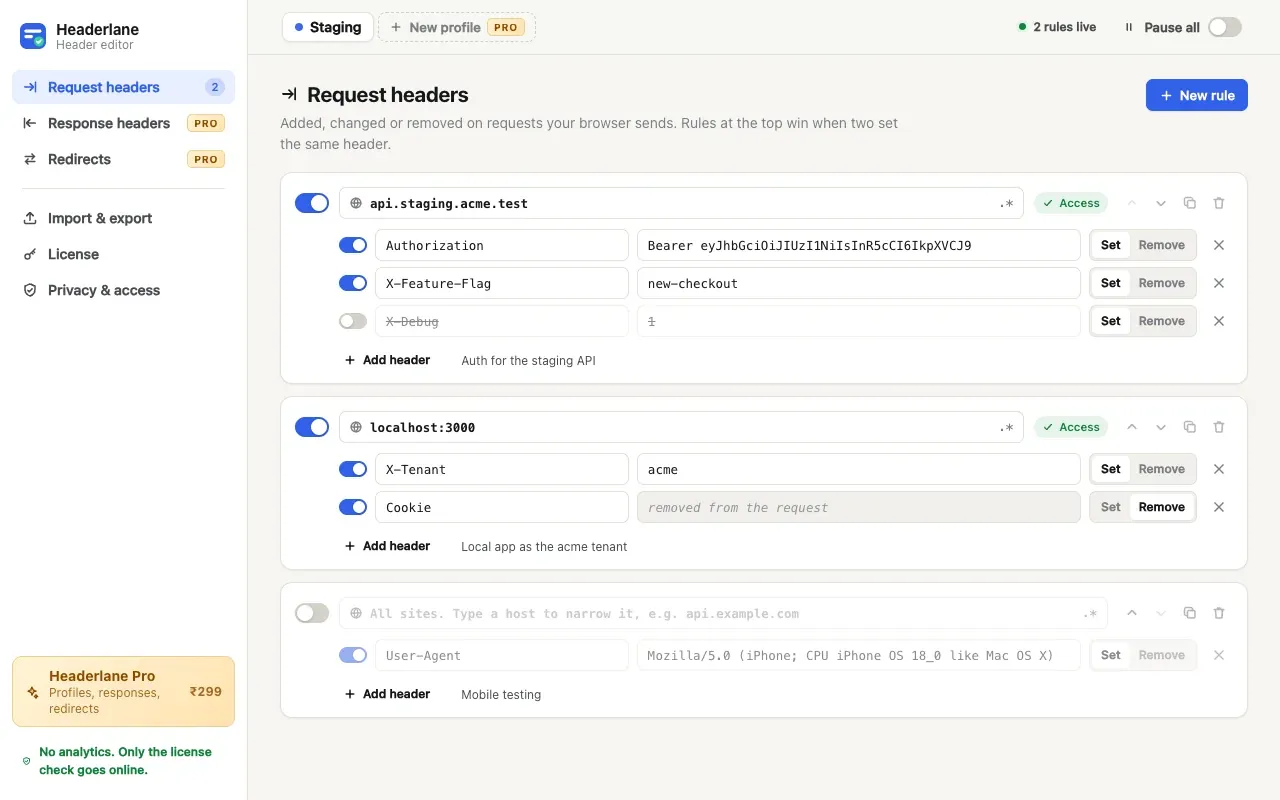Click the 2 rules live status
The width and height of the screenshot is (1280, 800).
point(1057,27)
